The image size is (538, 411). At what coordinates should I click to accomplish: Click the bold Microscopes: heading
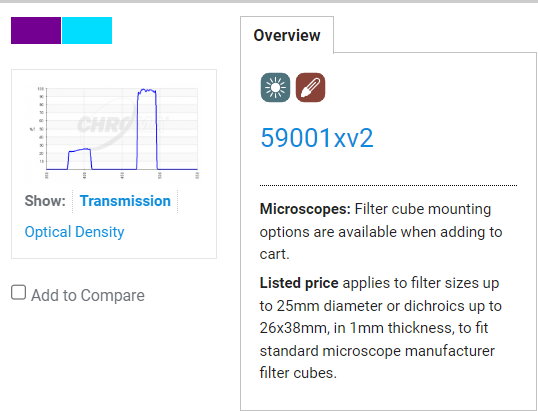[x=305, y=209]
